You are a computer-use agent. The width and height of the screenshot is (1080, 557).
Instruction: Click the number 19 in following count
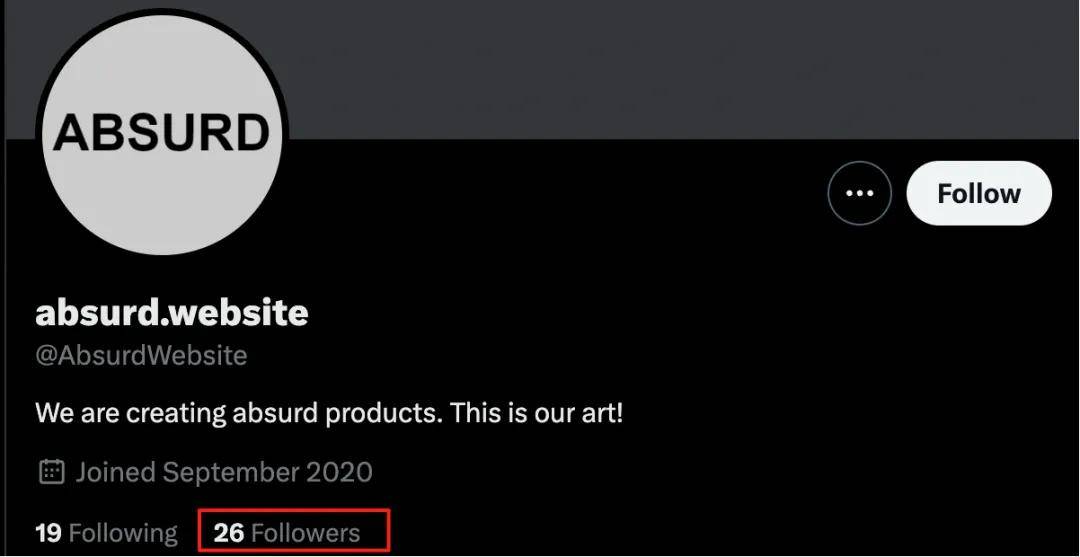click(x=48, y=532)
